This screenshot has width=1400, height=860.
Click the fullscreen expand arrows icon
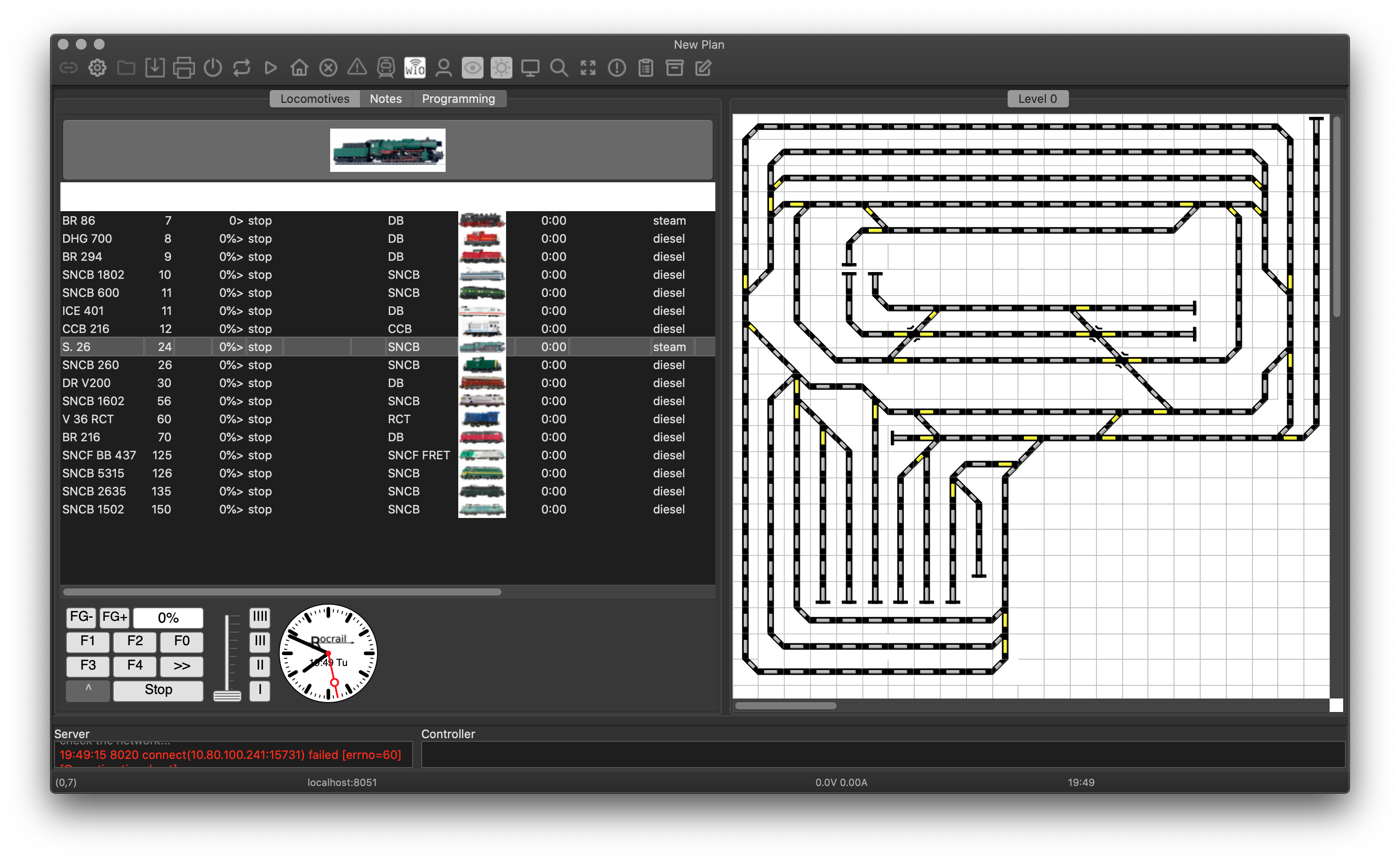tap(588, 68)
